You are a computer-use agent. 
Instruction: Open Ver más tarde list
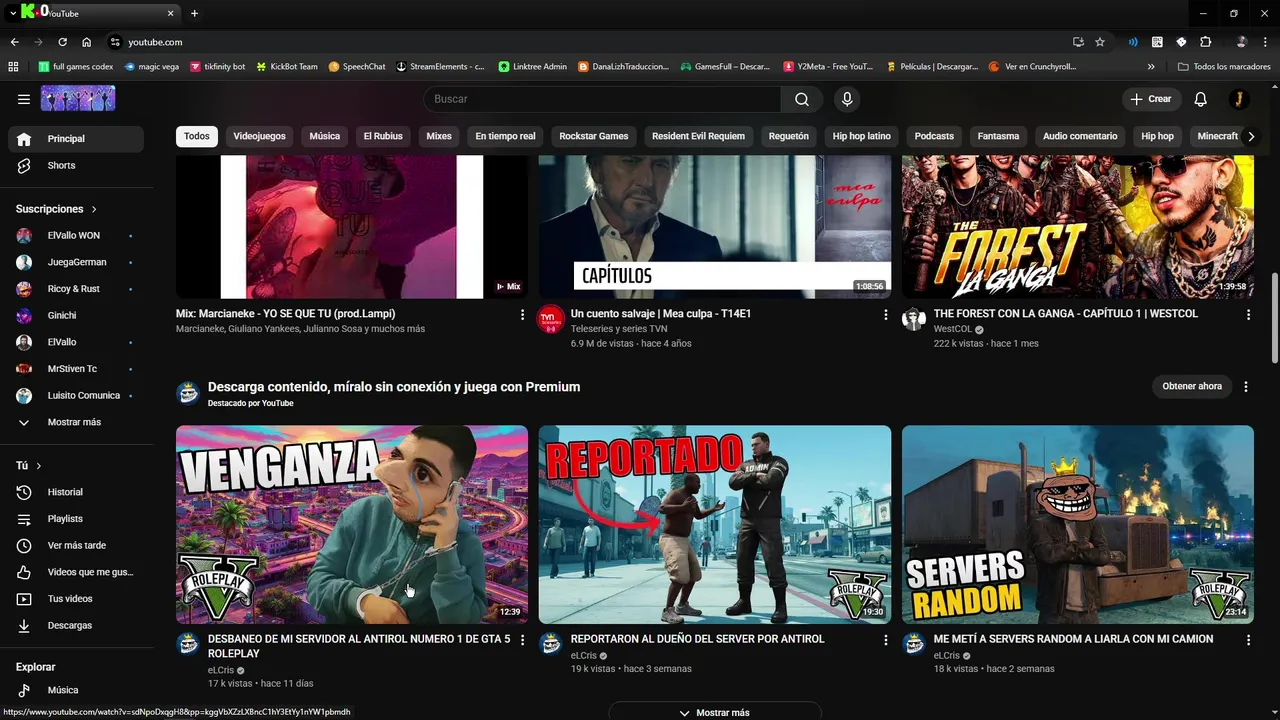coord(76,545)
